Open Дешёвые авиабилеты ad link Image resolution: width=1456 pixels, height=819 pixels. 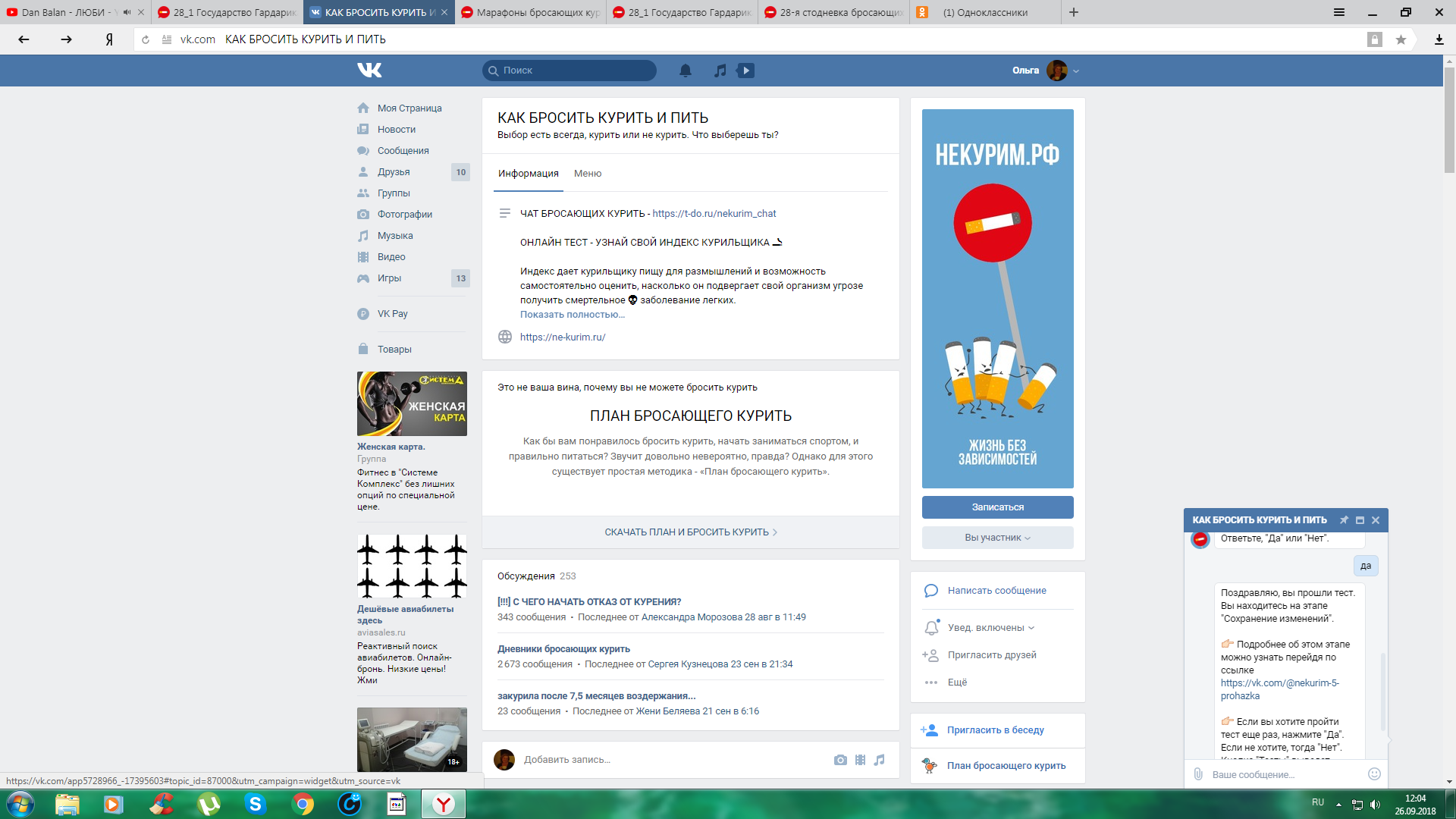(406, 614)
